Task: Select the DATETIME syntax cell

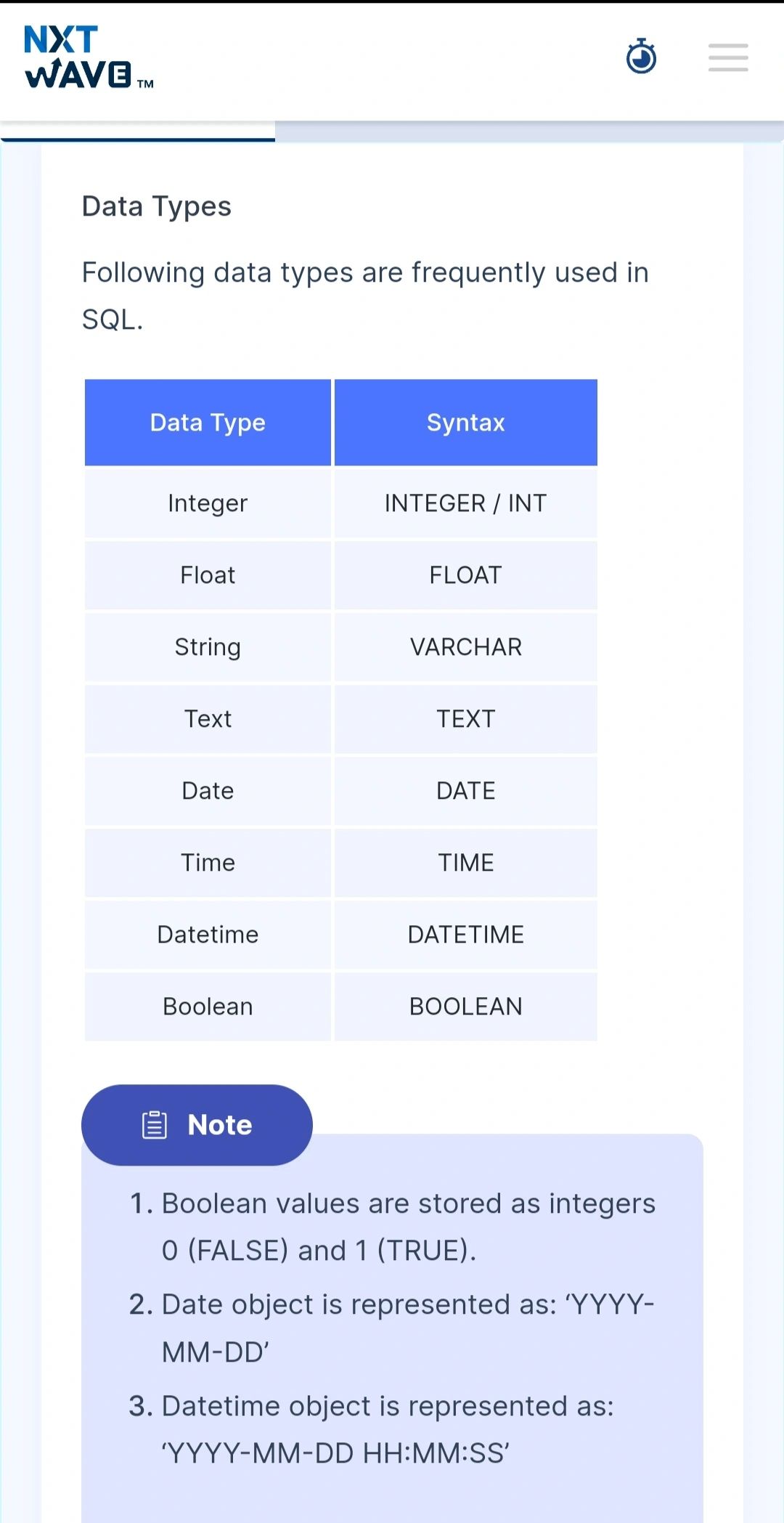Action: (x=465, y=935)
